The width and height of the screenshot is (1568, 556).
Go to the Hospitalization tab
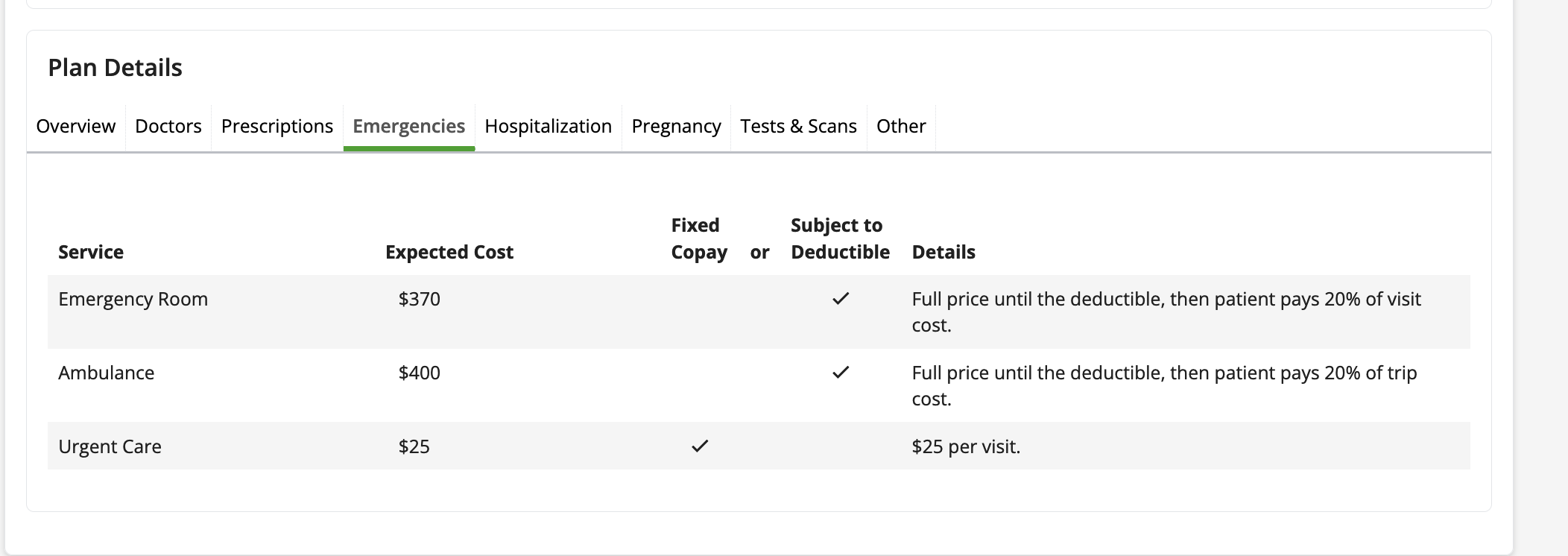pos(548,127)
